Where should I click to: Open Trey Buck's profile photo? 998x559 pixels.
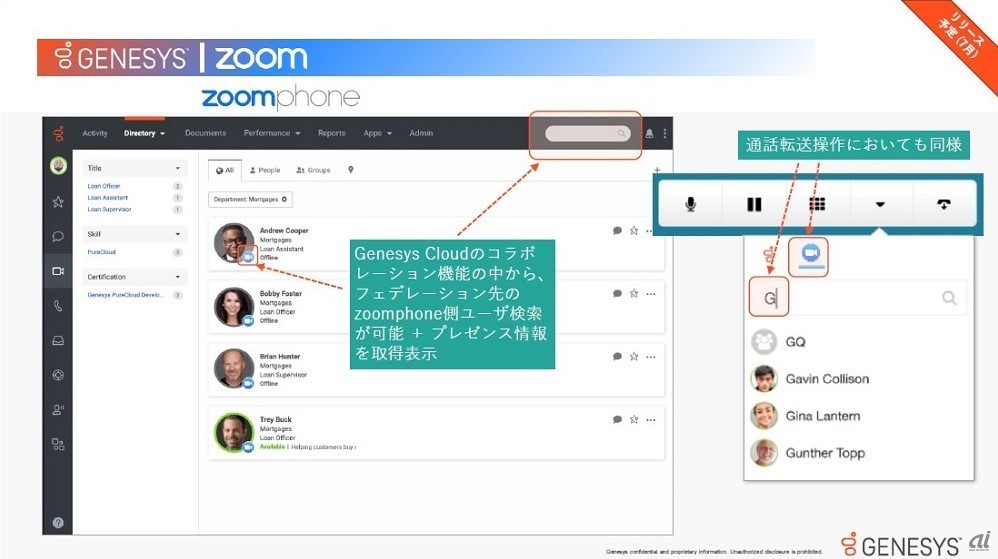tap(233, 432)
